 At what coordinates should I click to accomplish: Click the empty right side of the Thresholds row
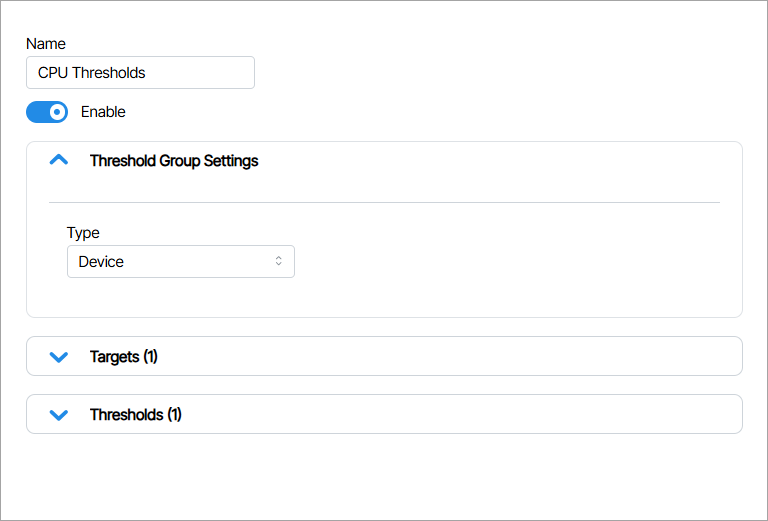coord(600,414)
